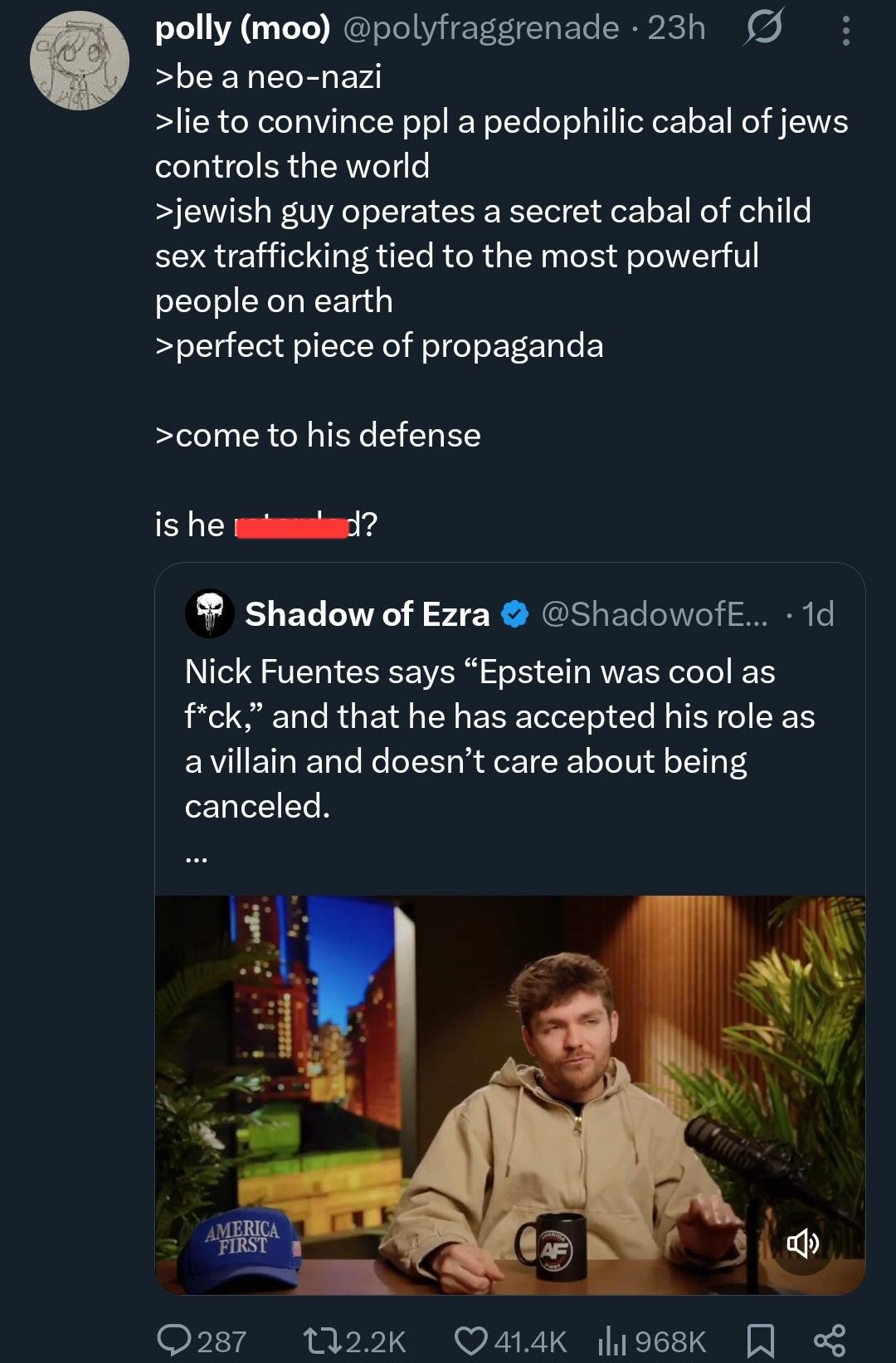
Task: Open Shadow of Ezra's skull avatar
Action: [x=210, y=614]
